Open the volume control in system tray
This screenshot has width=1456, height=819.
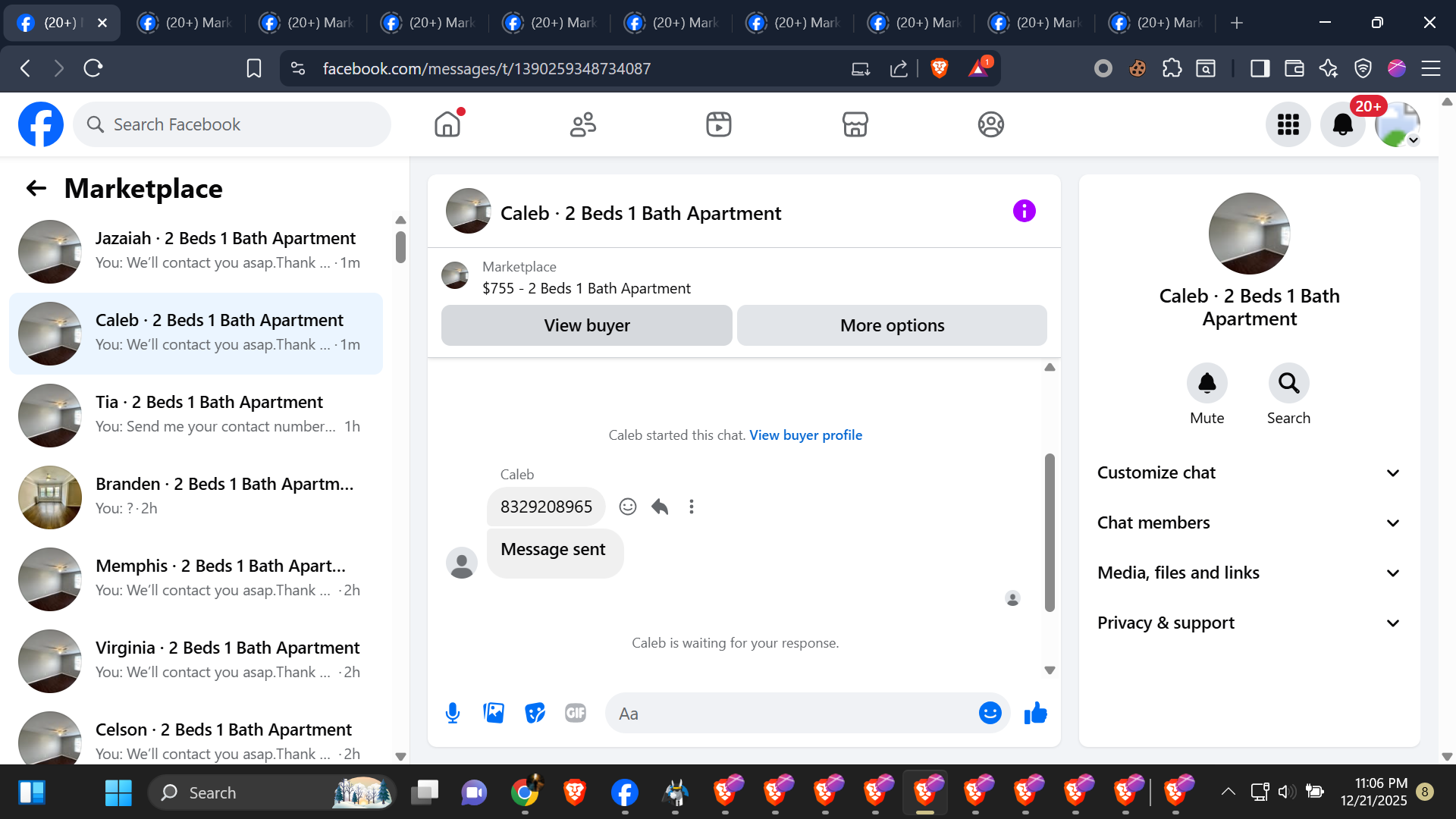click(x=1286, y=792)
